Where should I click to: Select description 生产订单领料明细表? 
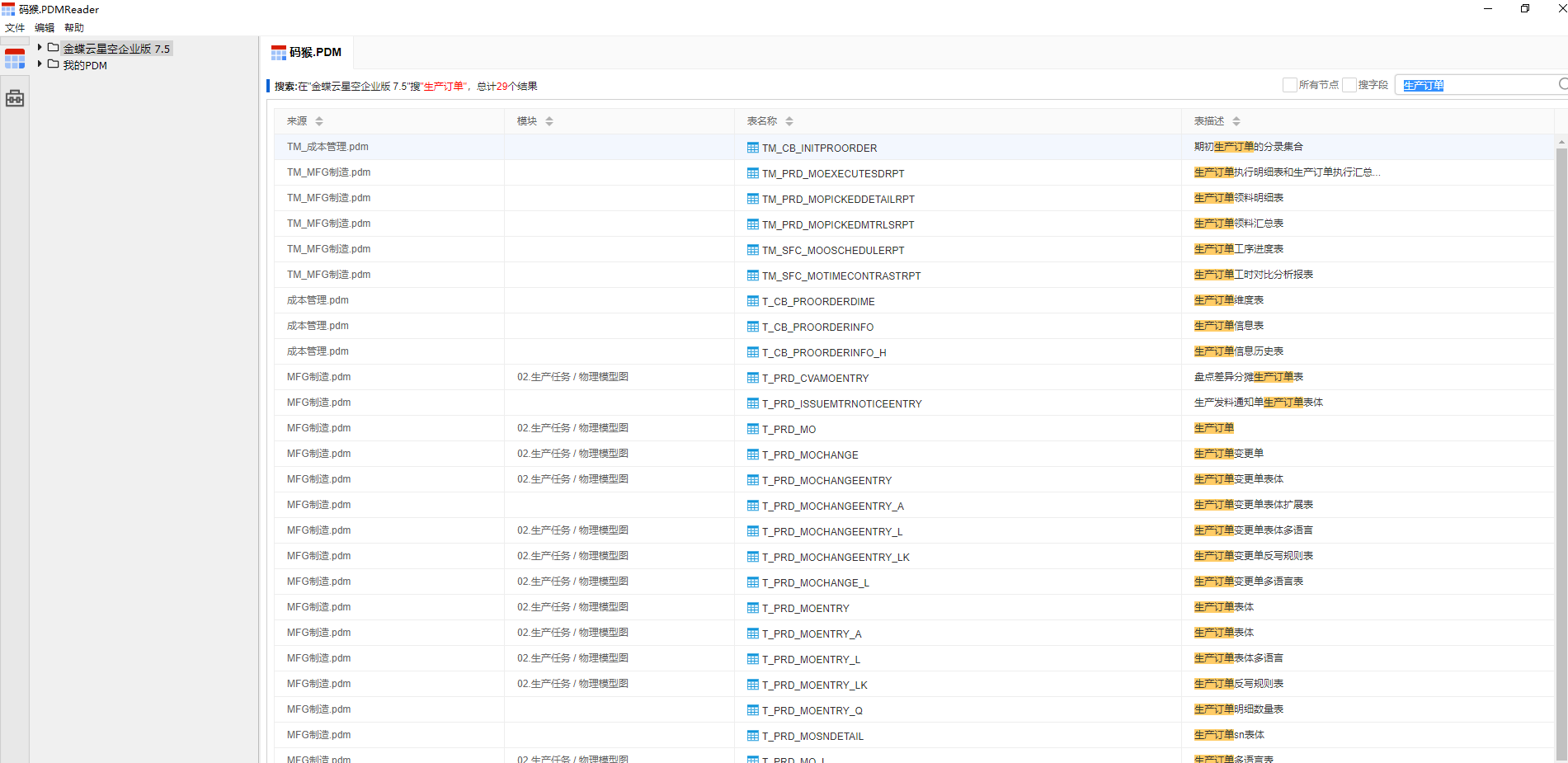pos(1238,198)
